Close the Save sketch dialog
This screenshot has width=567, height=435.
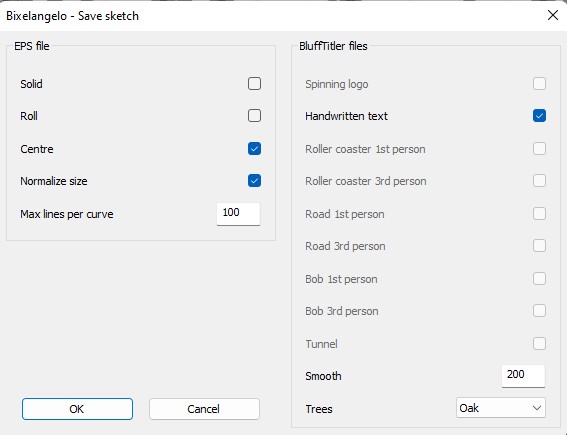[x=553, y=15]
